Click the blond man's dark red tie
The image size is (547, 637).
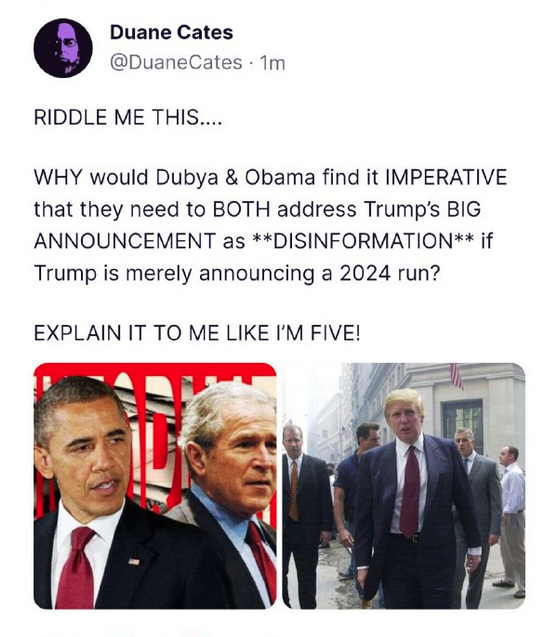(x=410, y=491)
